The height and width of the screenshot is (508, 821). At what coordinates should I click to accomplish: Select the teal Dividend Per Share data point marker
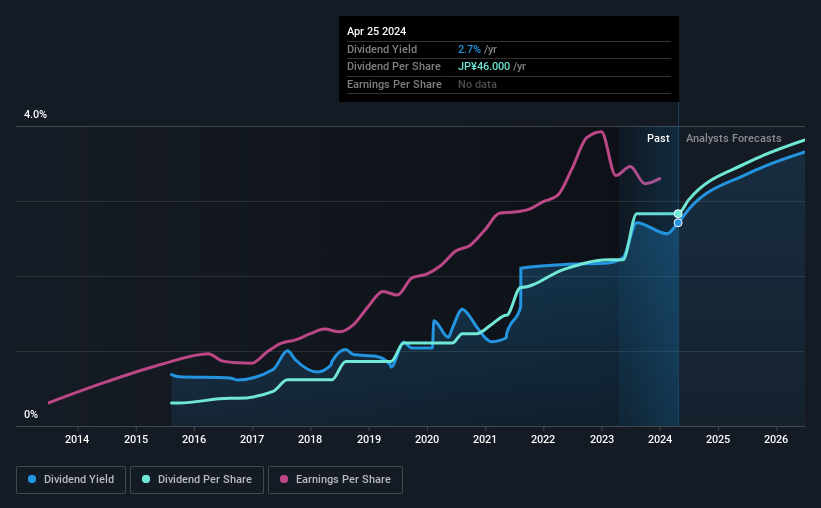coord(678,214)
